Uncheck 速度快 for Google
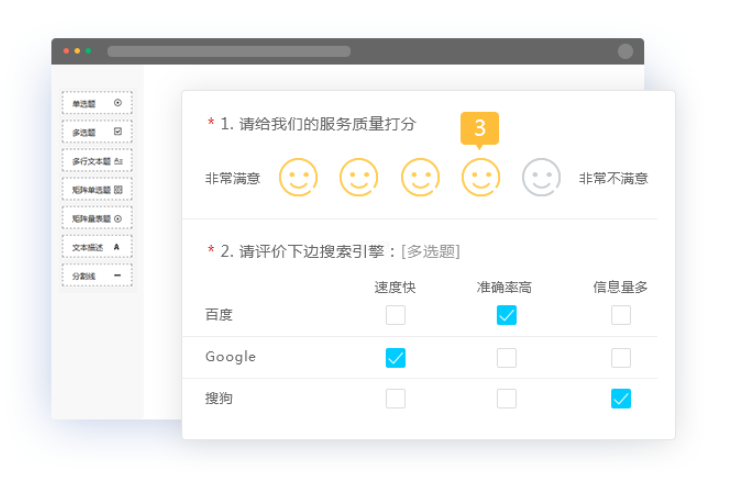The width and height of the screenshot is (738, 484). pyautogui.click(x=396, y=357)
